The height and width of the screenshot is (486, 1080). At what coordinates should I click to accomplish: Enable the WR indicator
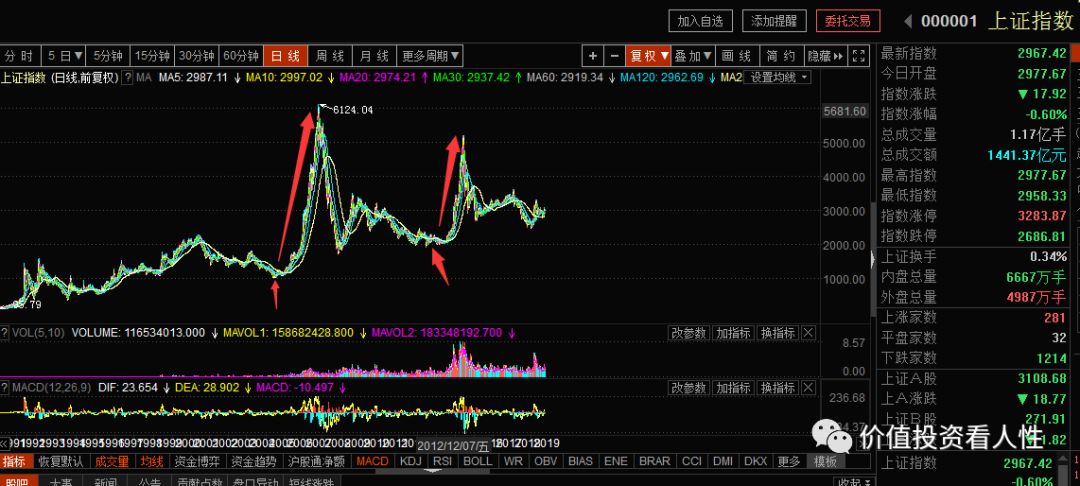(512, 461)
